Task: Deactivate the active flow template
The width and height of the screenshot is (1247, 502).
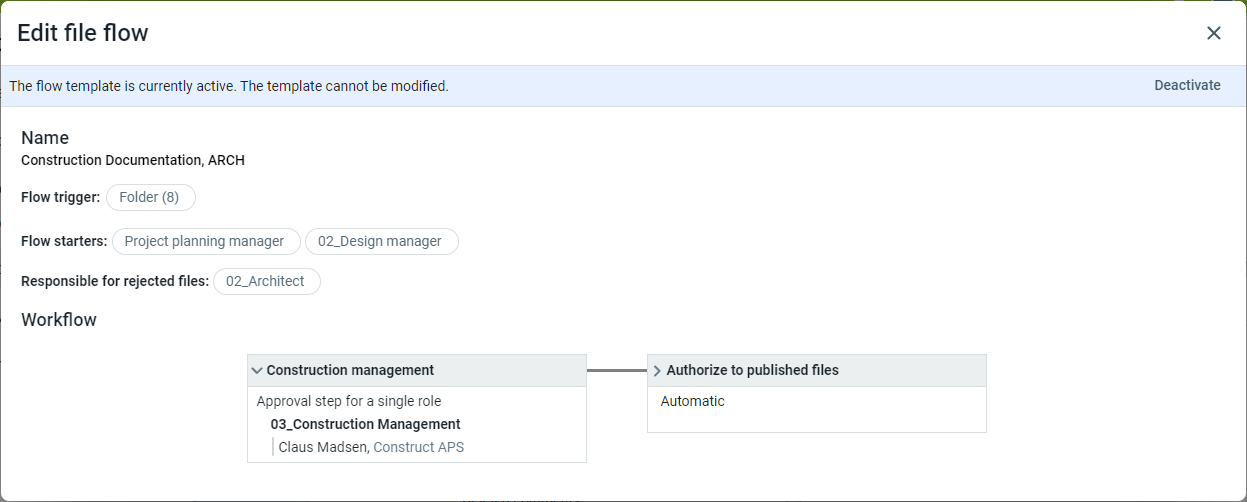Action: (x=1187, y=86)
